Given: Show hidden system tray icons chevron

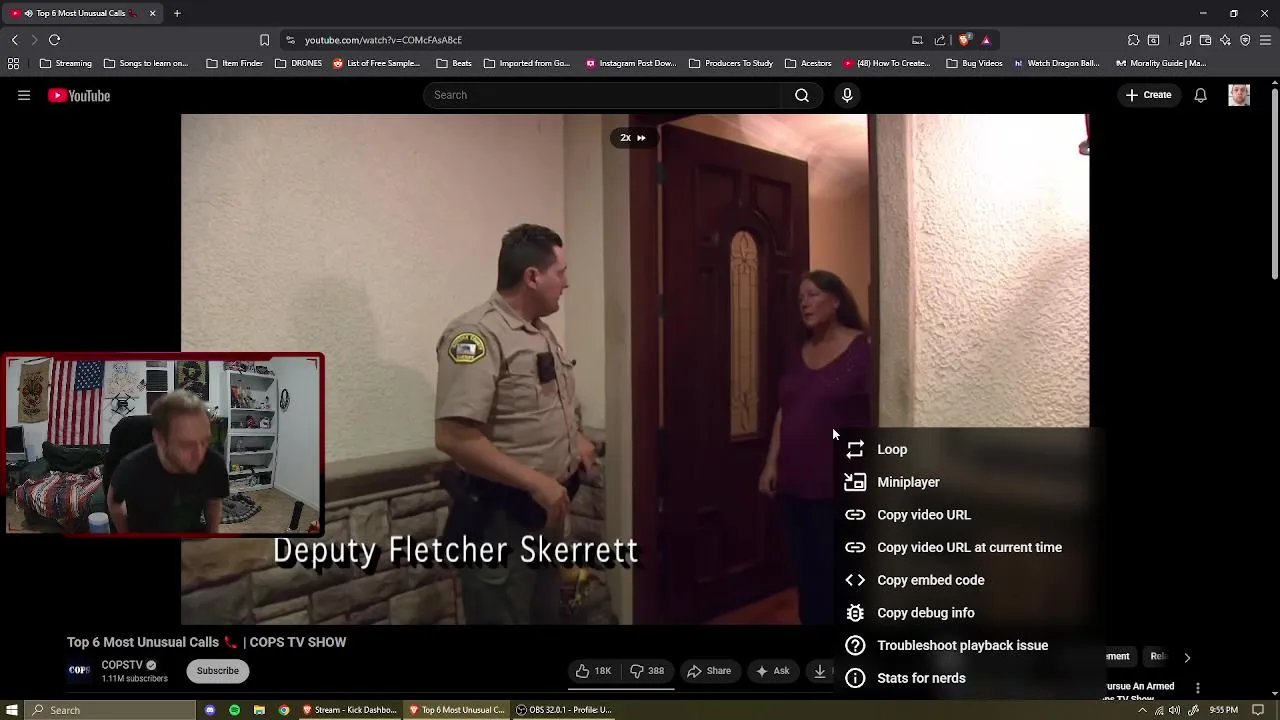Looking at the screenshot, I should point(1143,710).
